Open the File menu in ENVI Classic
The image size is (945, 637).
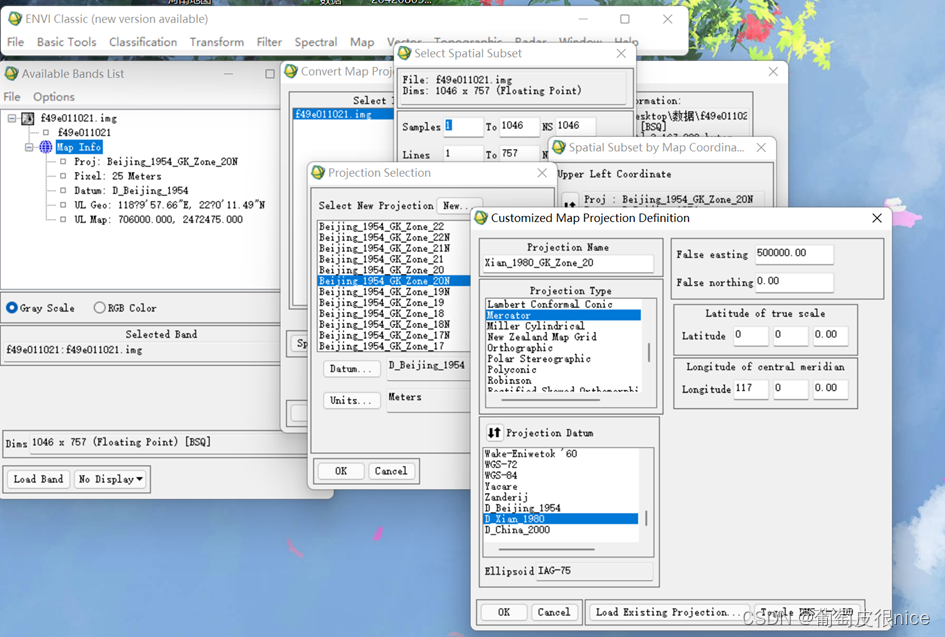pos(16,42)
